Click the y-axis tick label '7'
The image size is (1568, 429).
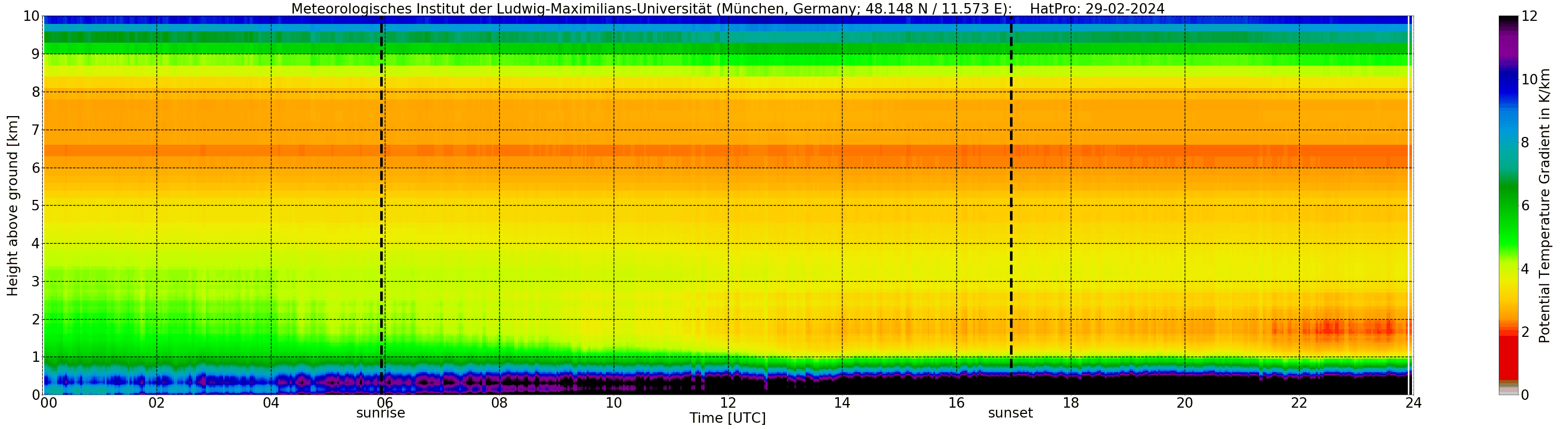[35, 130]
